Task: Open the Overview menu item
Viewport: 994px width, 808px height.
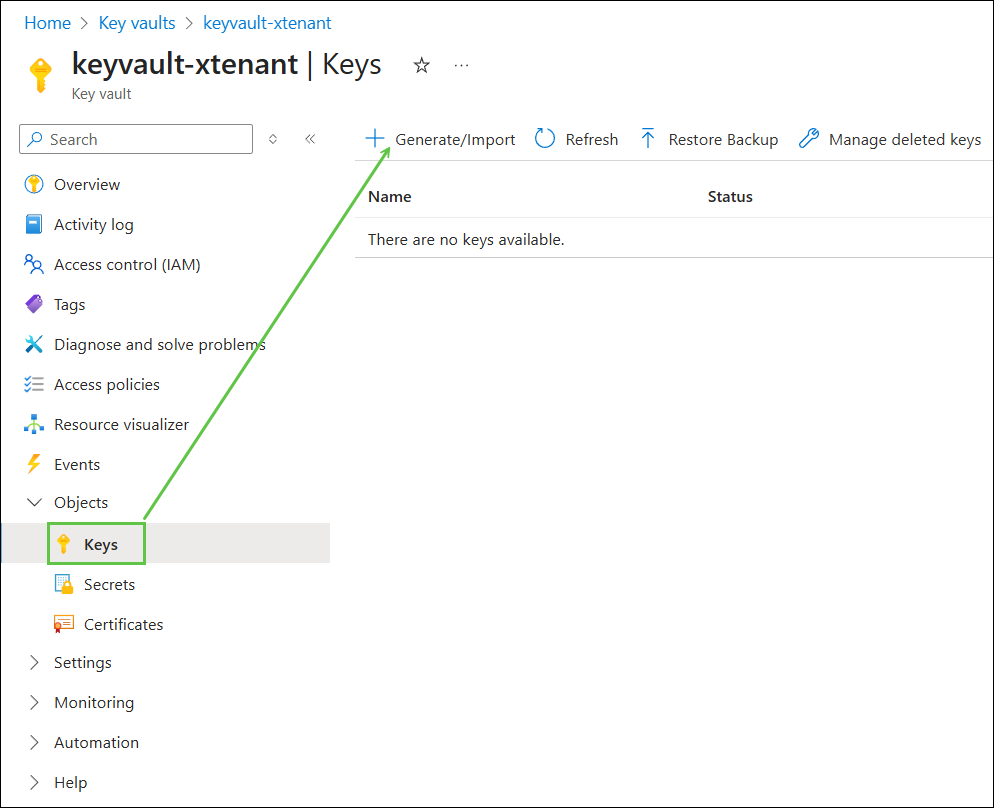Action: [87, 184]
